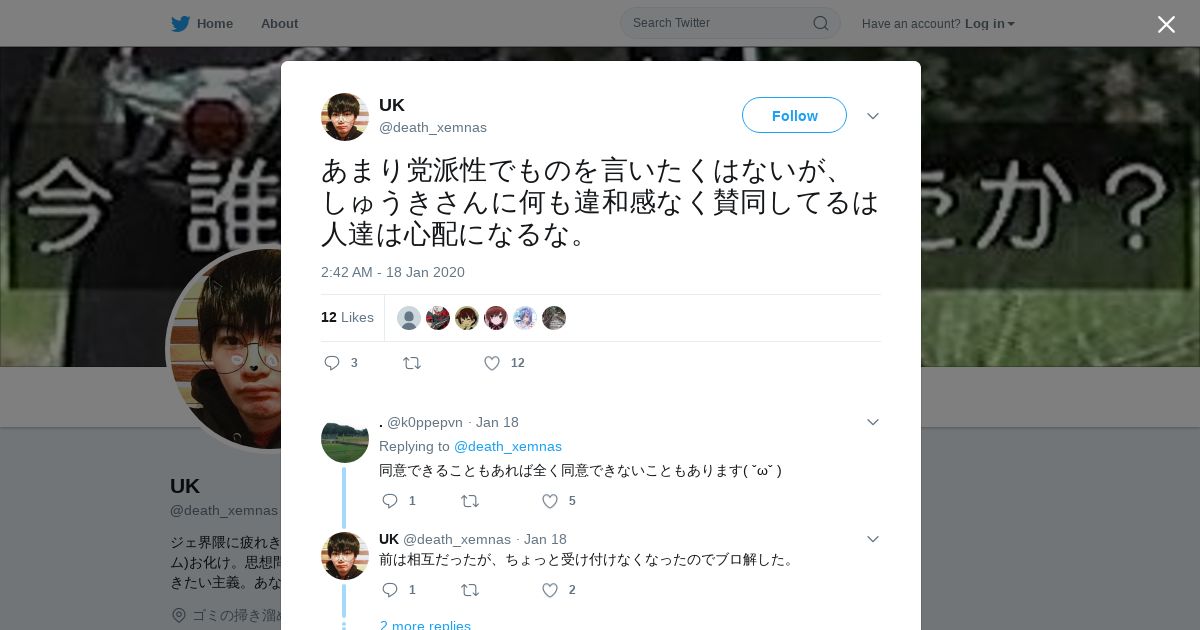Go to Home in the top bar
The width and height of the screenshot is (1200, 630).
[x=215, y=24]
